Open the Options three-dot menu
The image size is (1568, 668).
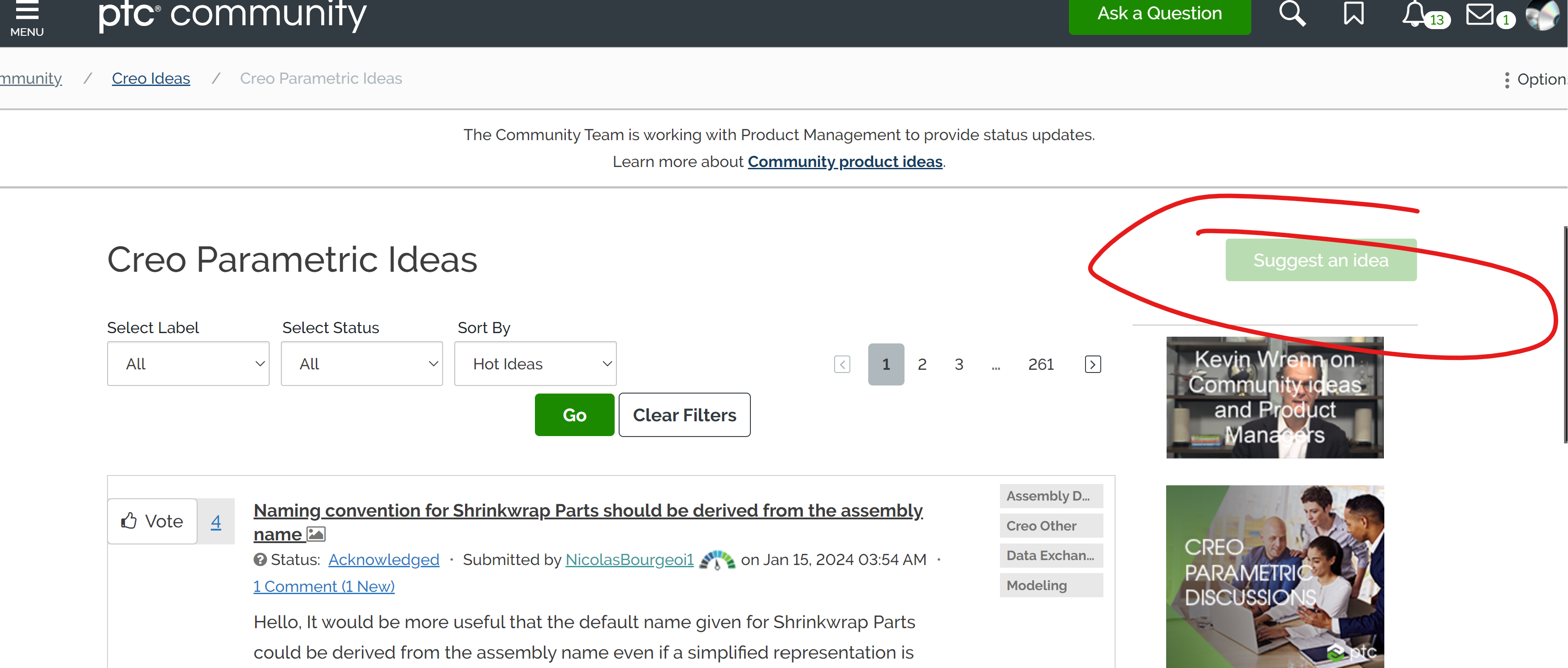coord(1507,80)
